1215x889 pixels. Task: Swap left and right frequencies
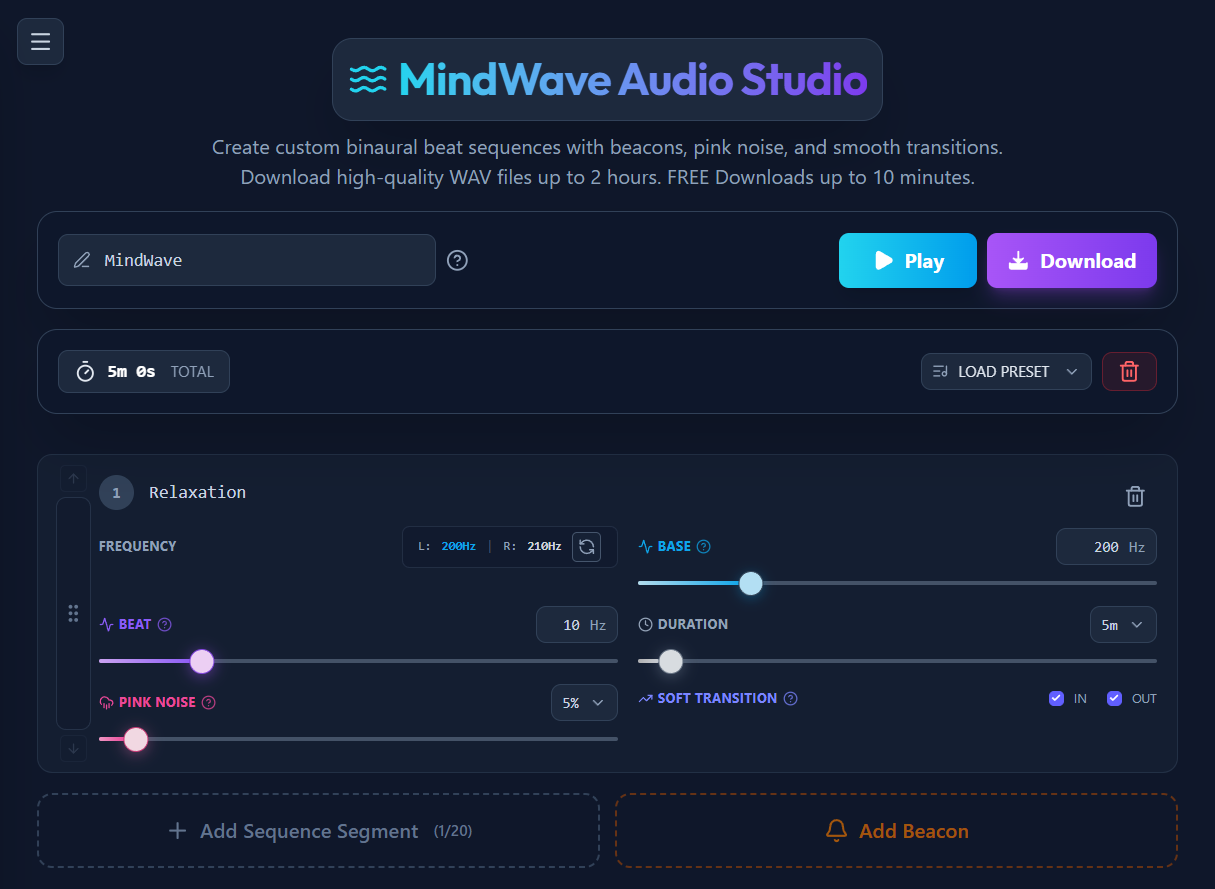tap(587, 547)
